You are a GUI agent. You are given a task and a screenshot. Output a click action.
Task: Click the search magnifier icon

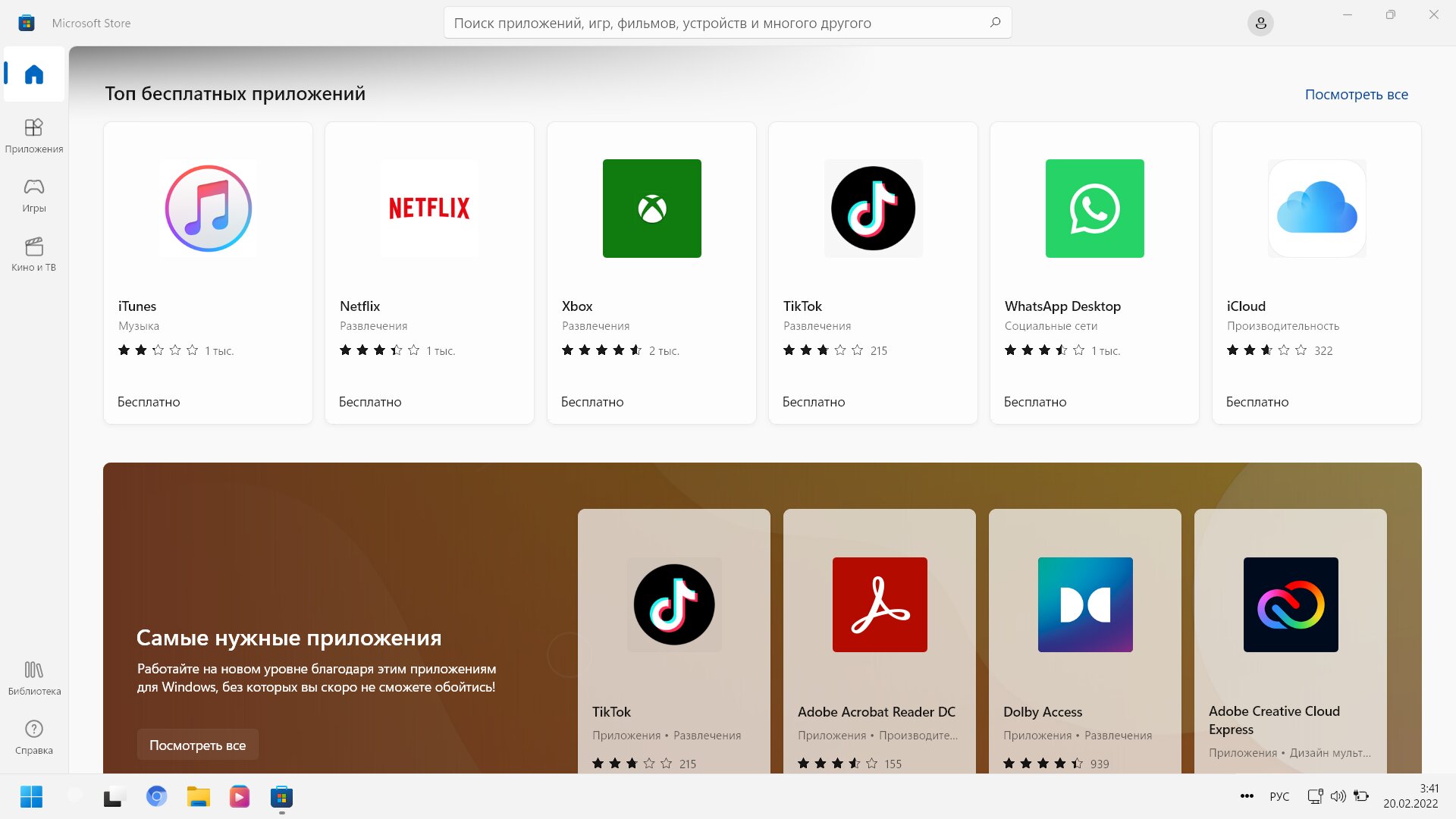pos(995,23)
